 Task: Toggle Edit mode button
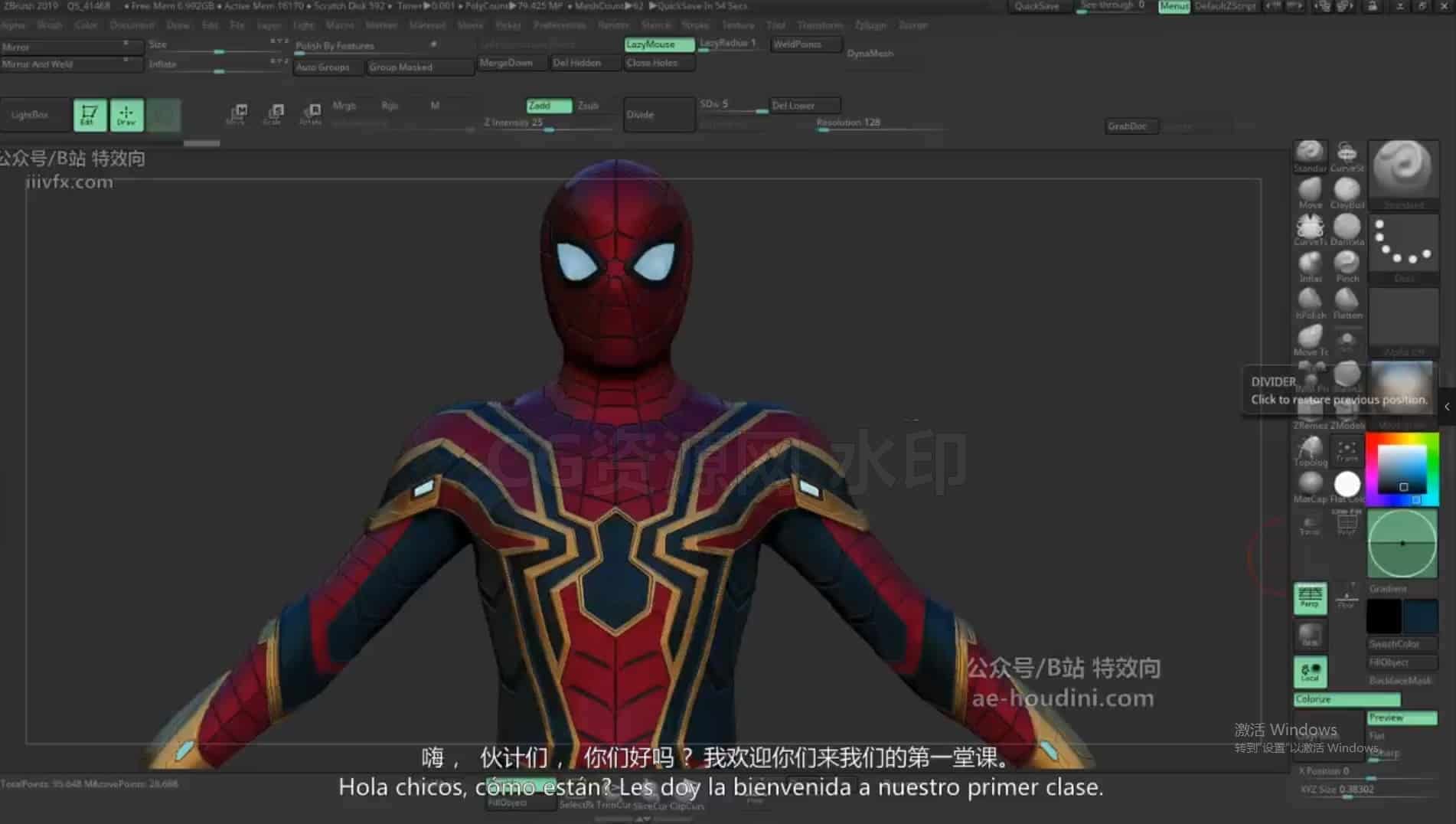[x=90, y=115]
